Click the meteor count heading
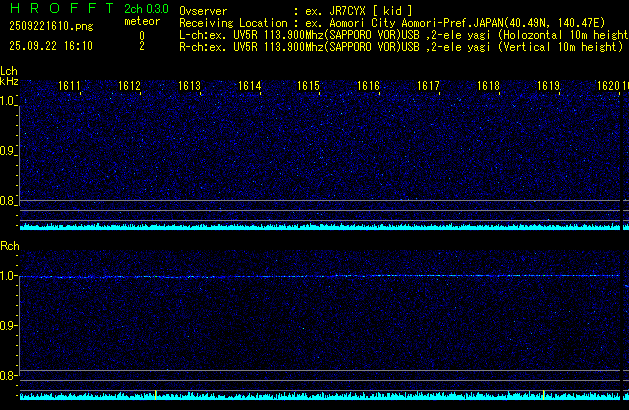This screenshot has width=629, height=410. 141,21
